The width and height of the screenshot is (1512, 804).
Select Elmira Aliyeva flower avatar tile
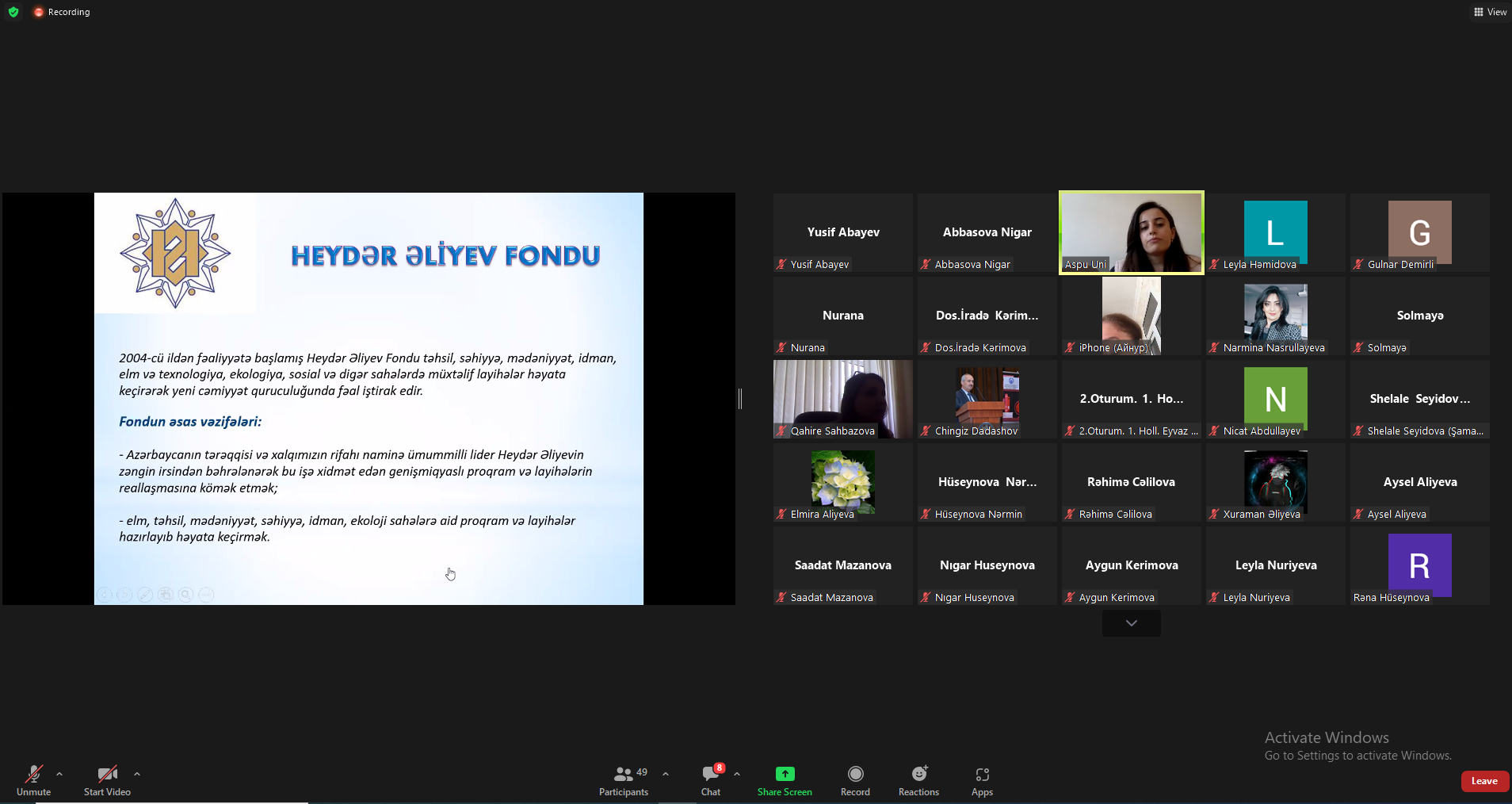[x=842, y=482]
